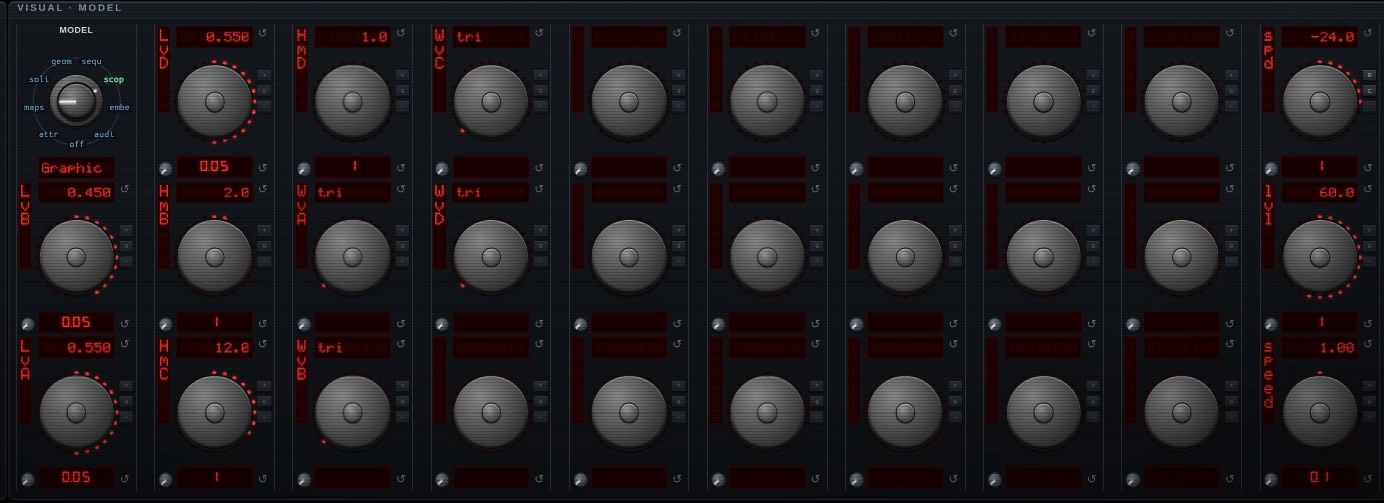
Task: Click the 0 button beside the HmD knob
Action: pyautogui.click(x=402, y=90)
